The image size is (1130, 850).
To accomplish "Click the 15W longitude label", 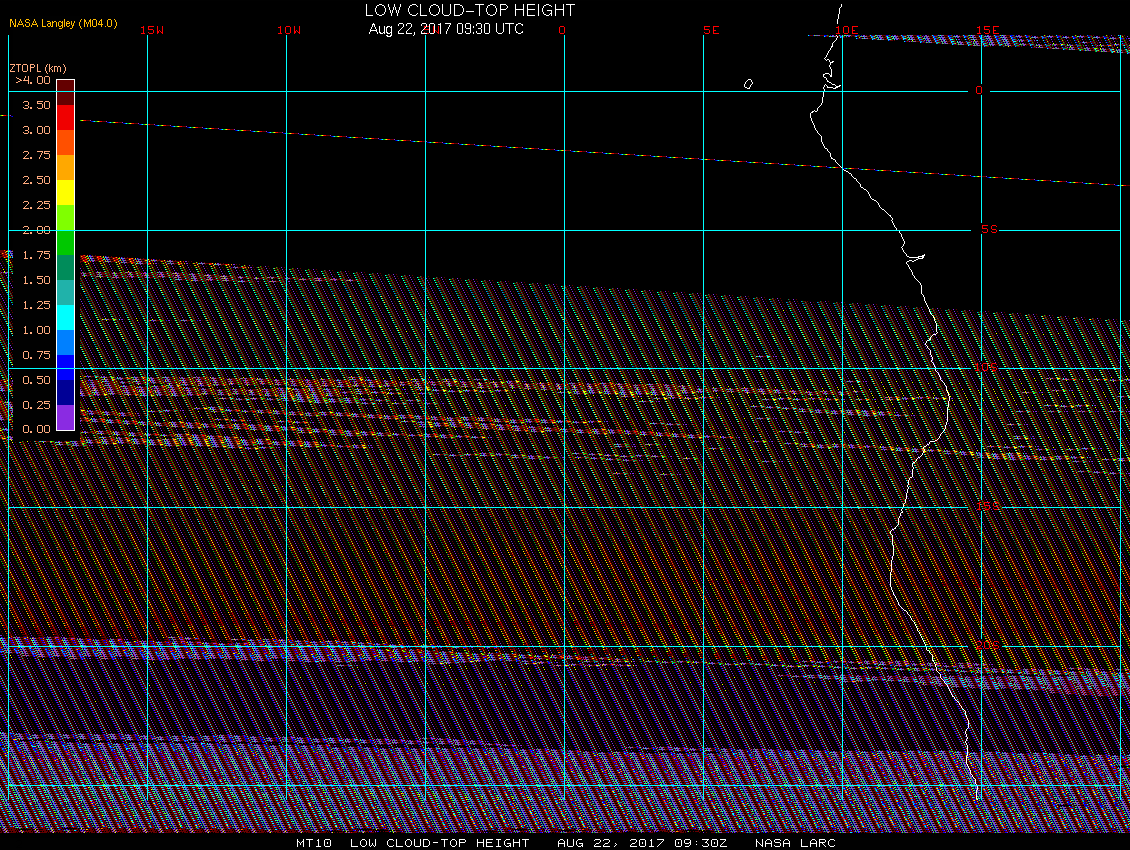I will tap(152, 30).
